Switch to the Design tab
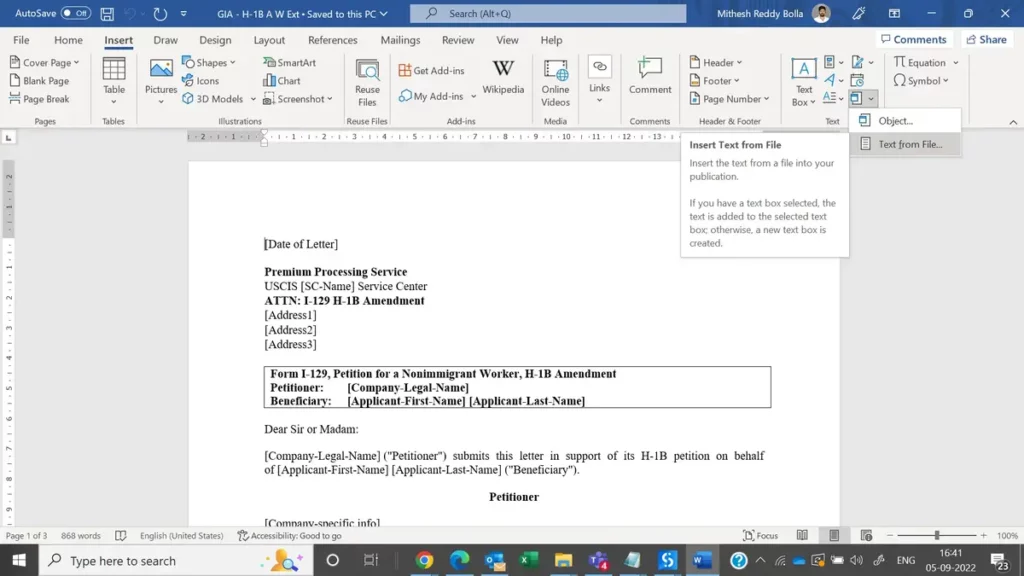 215,40
